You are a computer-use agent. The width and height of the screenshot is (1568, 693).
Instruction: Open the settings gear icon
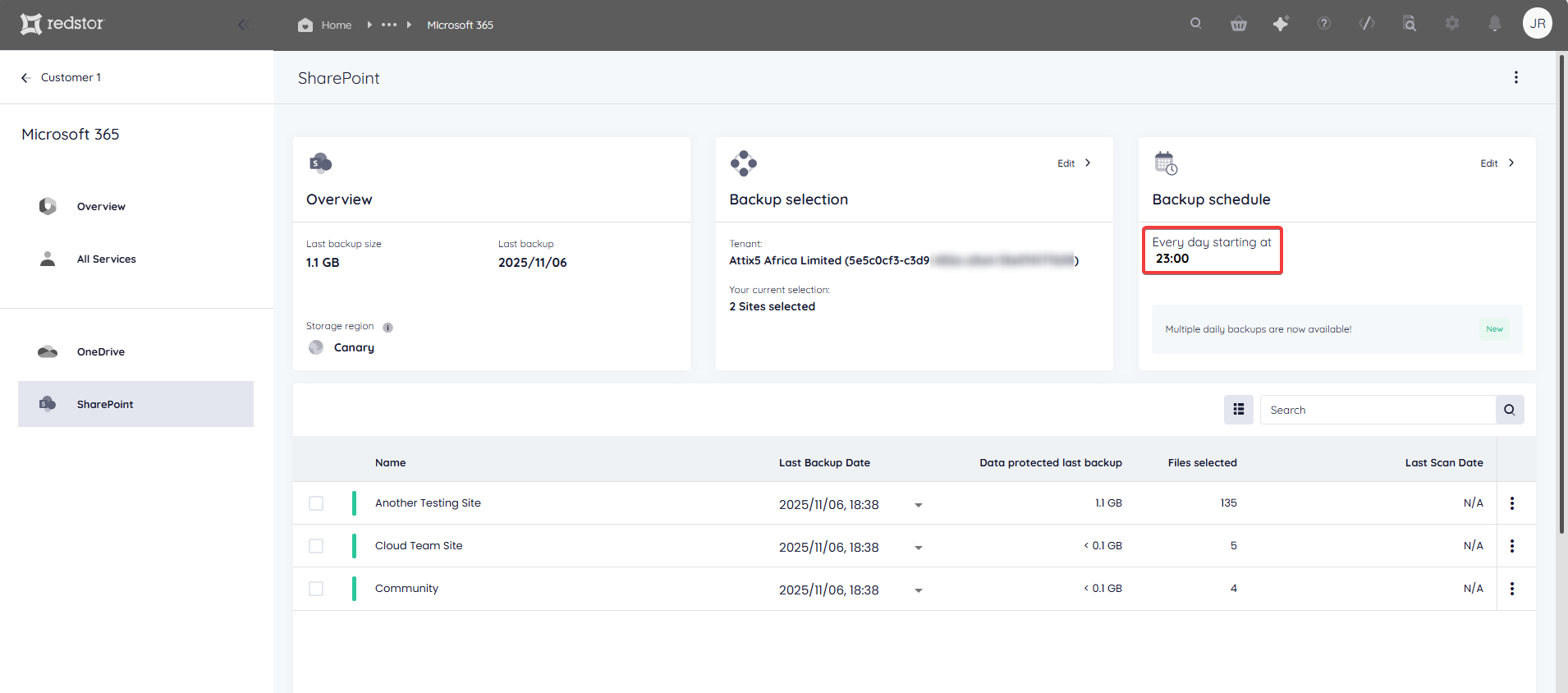point(1452,24)
